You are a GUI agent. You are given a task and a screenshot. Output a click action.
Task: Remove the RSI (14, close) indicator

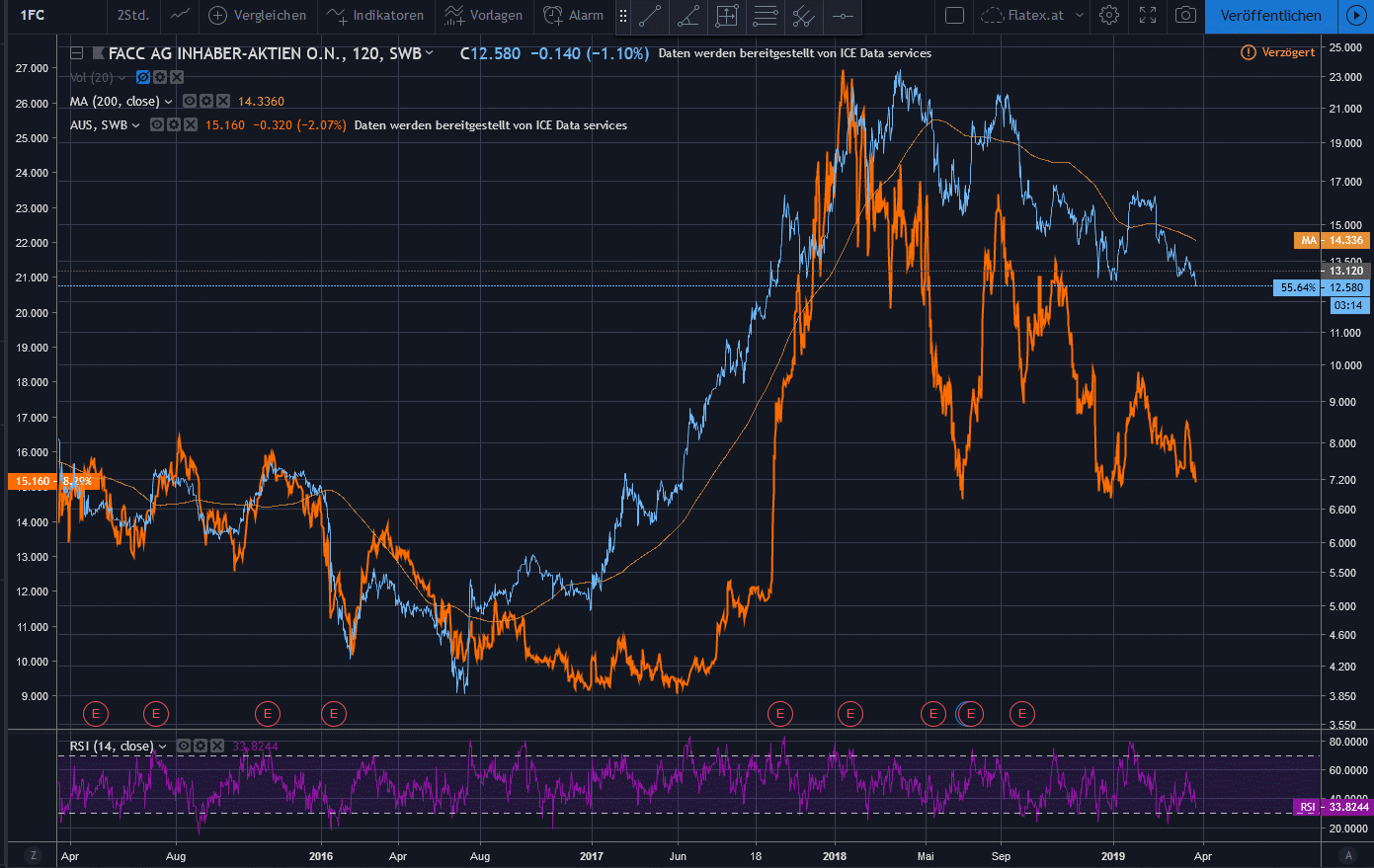[217, 746]
